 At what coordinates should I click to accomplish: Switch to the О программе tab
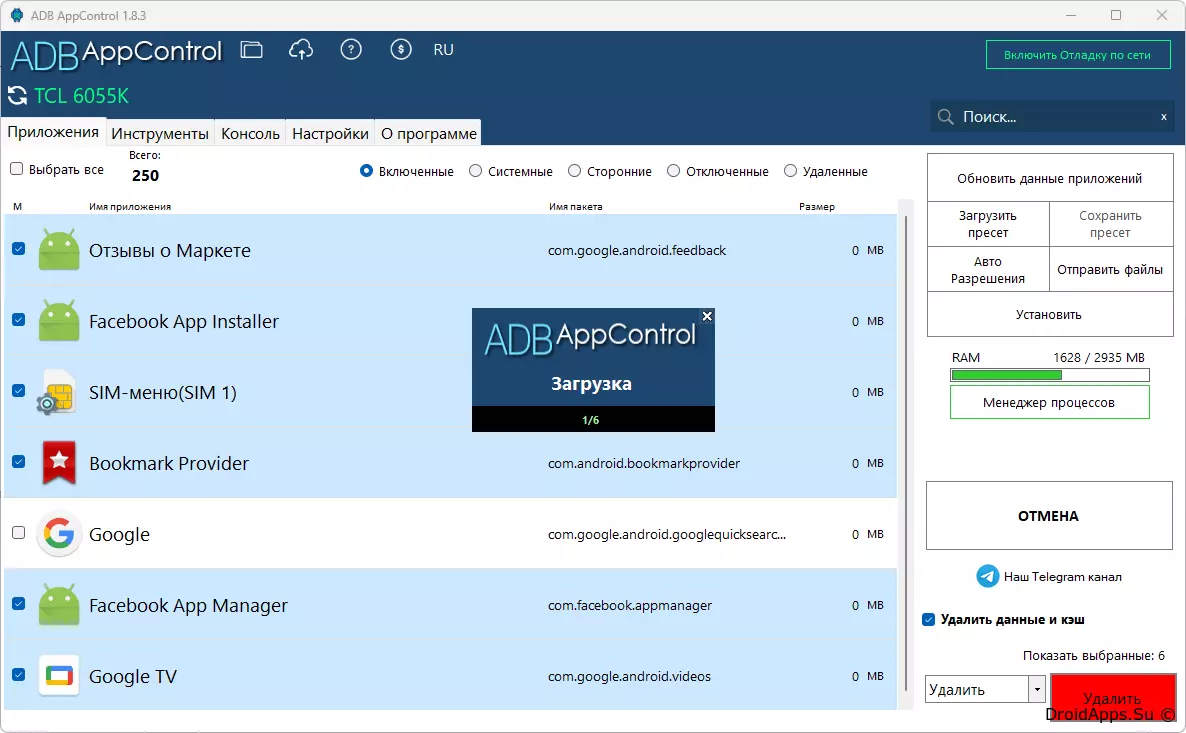(429, 134)
